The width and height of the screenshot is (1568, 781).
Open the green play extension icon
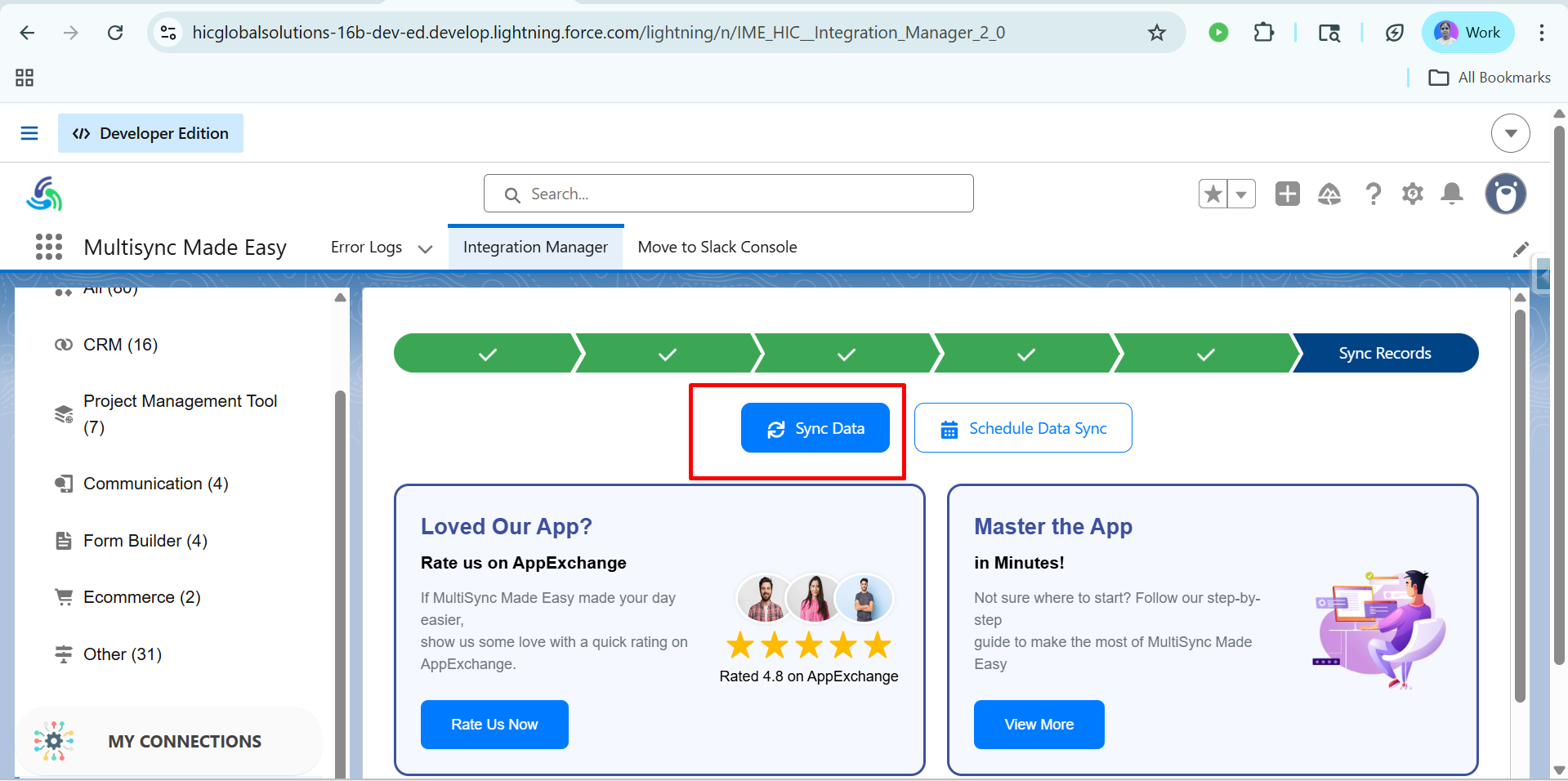[1218, 33]
